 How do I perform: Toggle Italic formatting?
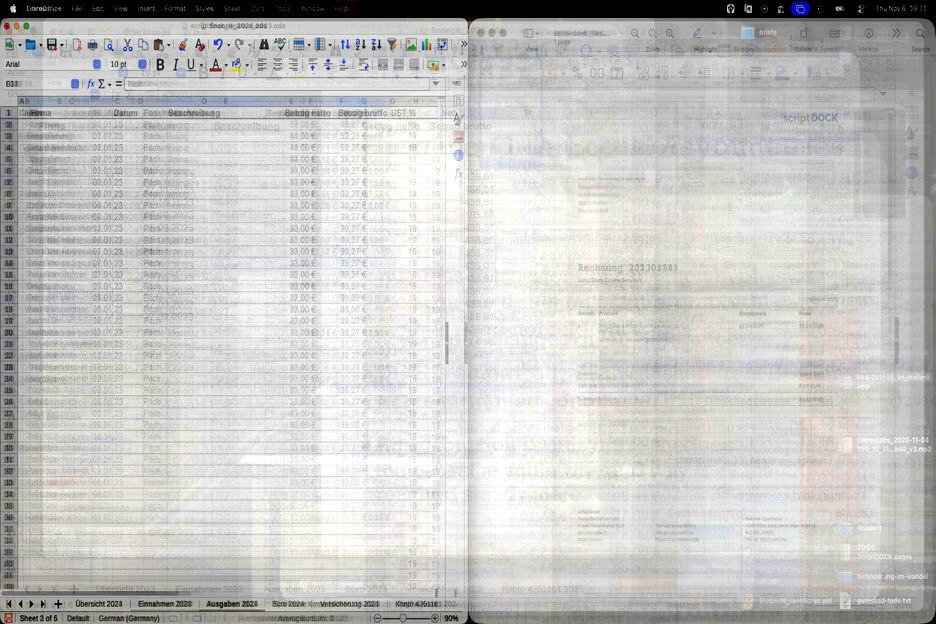click(x=175, y=65)
